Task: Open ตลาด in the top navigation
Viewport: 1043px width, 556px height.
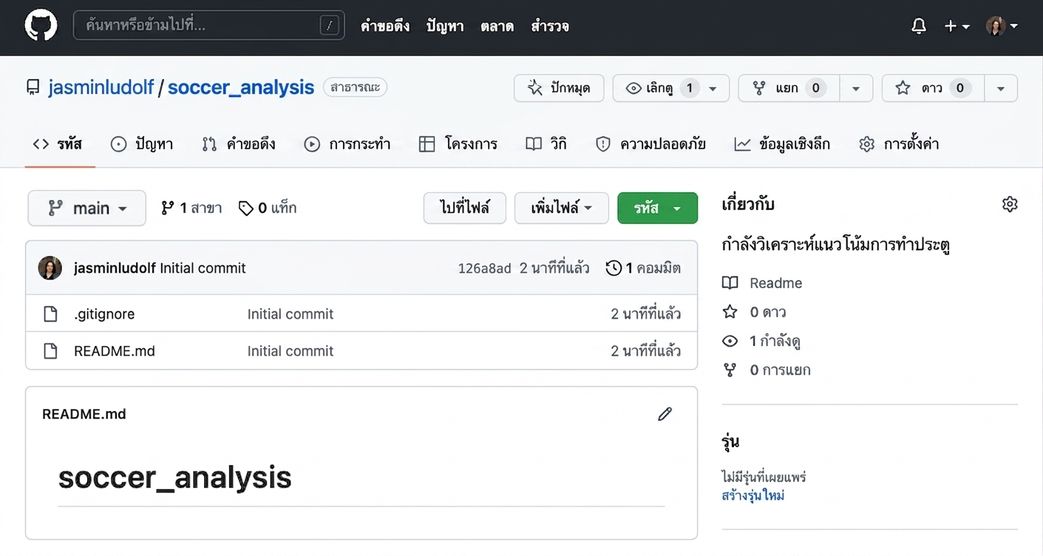Action: tap(497, 26)
